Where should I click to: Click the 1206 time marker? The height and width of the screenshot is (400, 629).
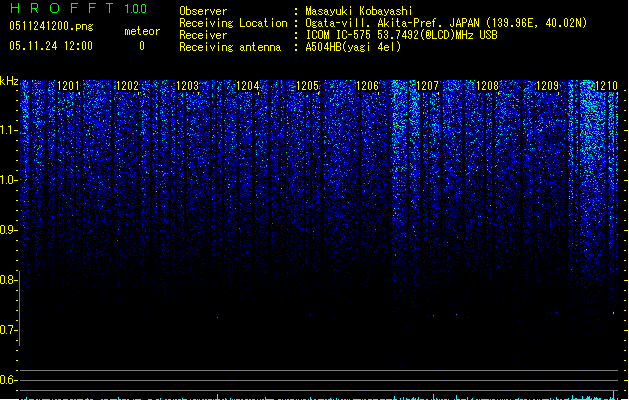tap(367, 86)
